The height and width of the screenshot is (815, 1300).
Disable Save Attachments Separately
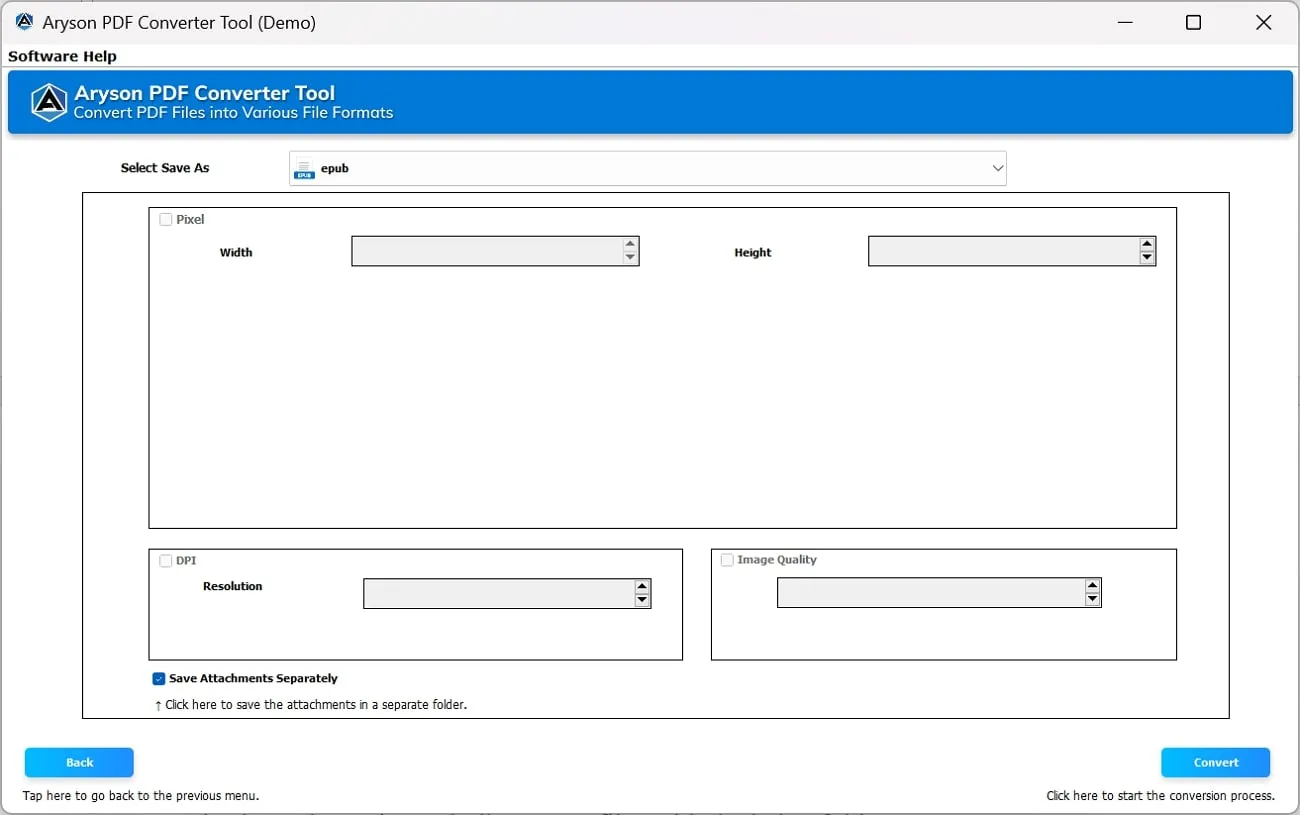tap(158, 678)
